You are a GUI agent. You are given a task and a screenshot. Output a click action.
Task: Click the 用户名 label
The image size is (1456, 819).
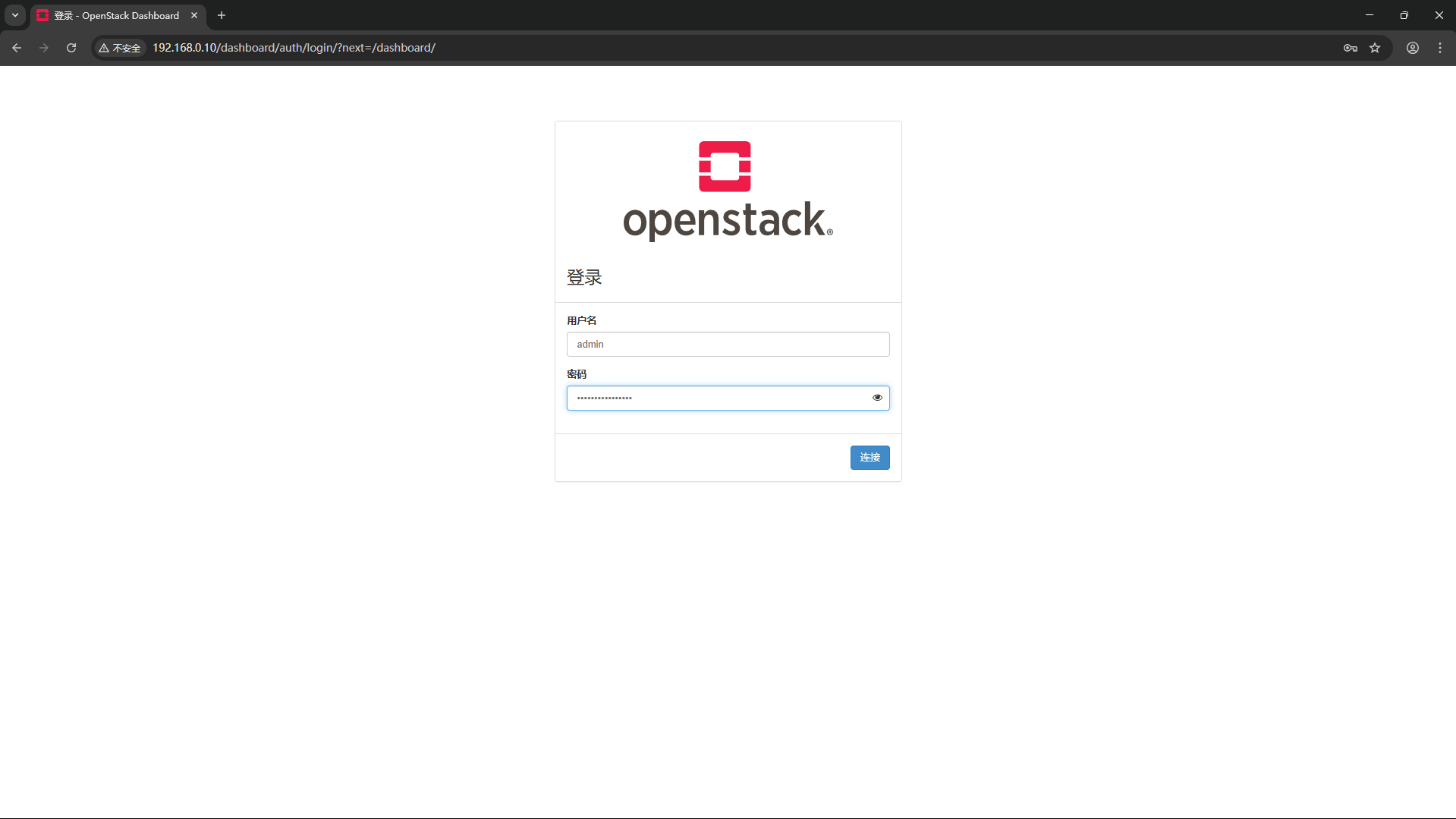coord(581,321)
